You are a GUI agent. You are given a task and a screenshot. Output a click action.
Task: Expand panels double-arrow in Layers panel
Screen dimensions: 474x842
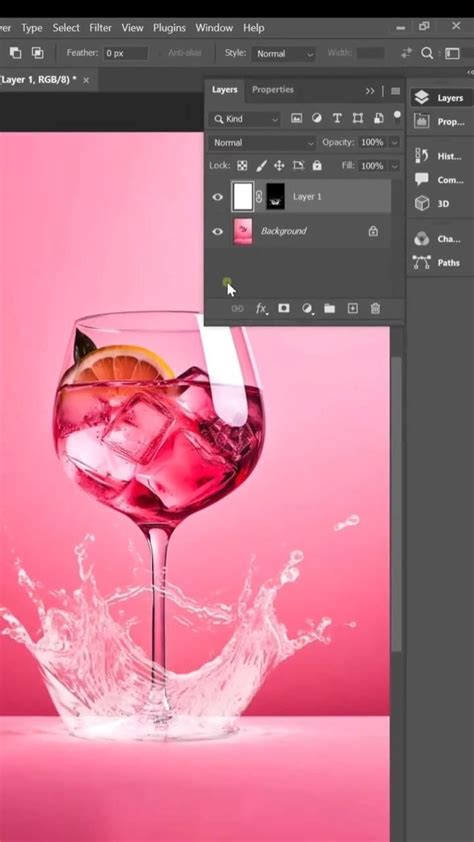click(370, 91)
